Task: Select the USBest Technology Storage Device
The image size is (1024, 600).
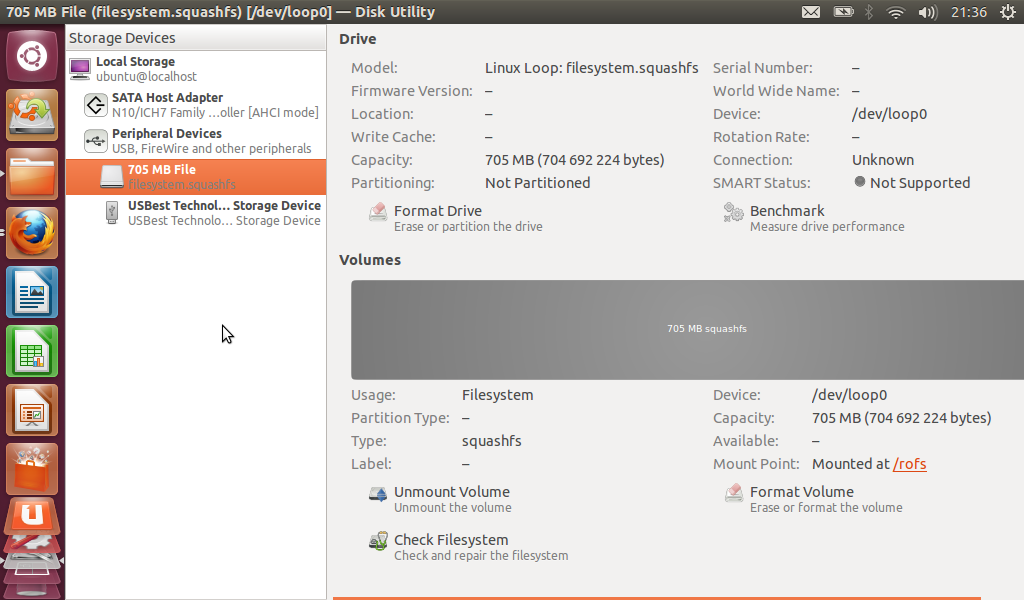Action: tap(224, 213)
